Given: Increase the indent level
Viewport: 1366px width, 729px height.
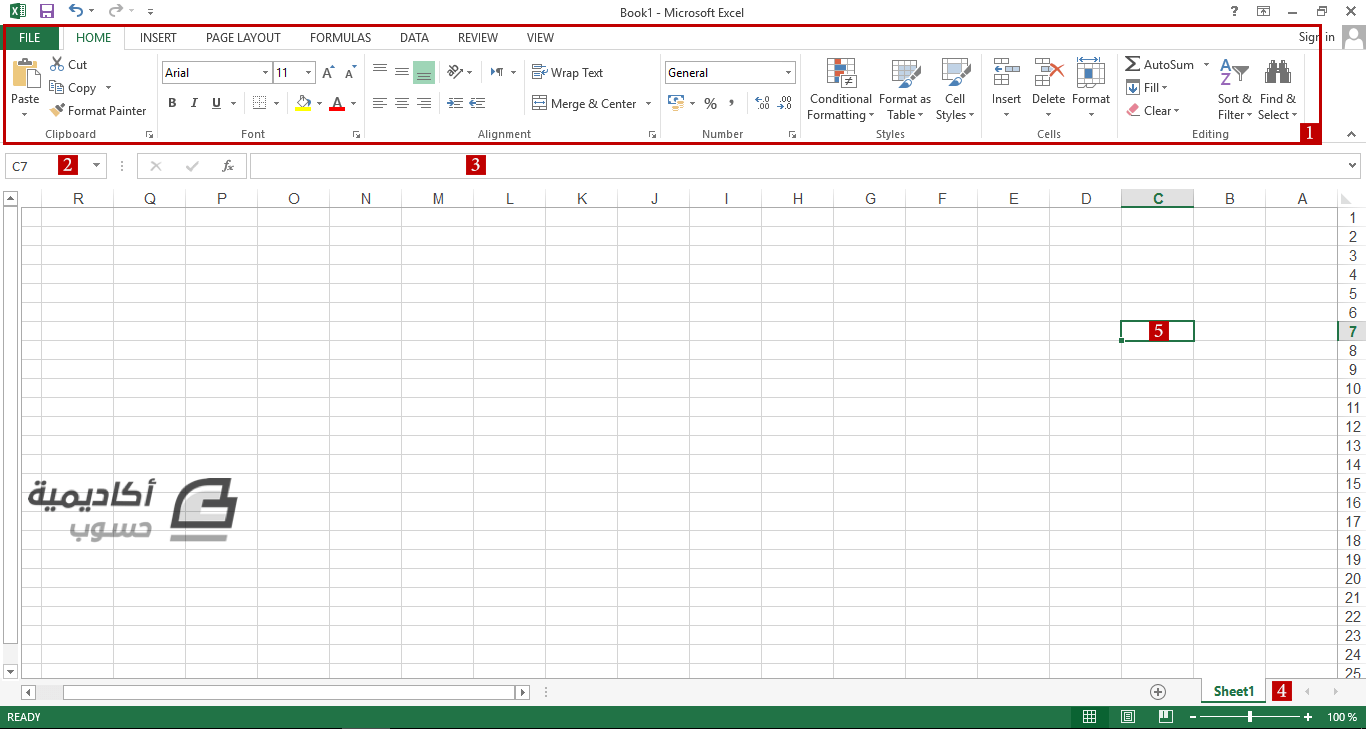Looking at the screenshot, I should [478, 103].
